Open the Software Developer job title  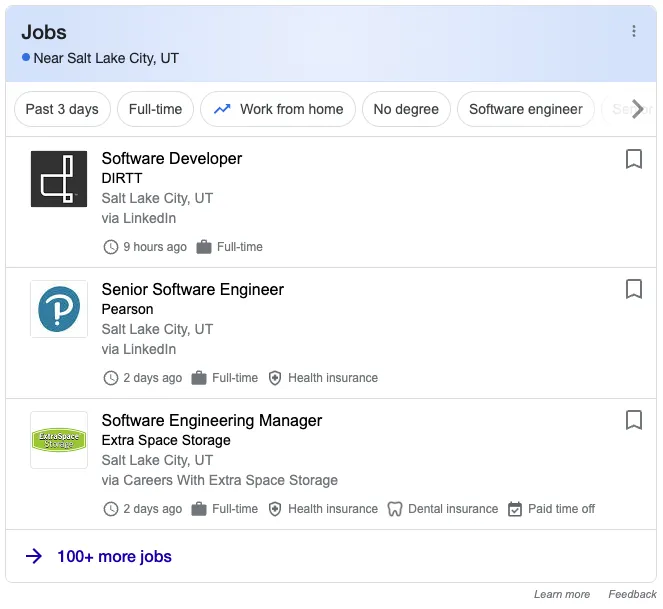tap(172, 159)
